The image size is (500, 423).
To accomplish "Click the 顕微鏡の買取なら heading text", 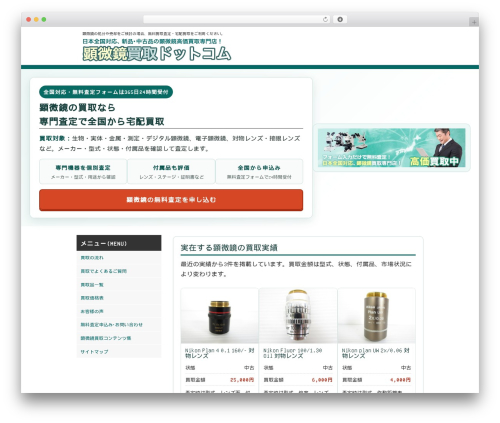I will [x=77, y=107].
